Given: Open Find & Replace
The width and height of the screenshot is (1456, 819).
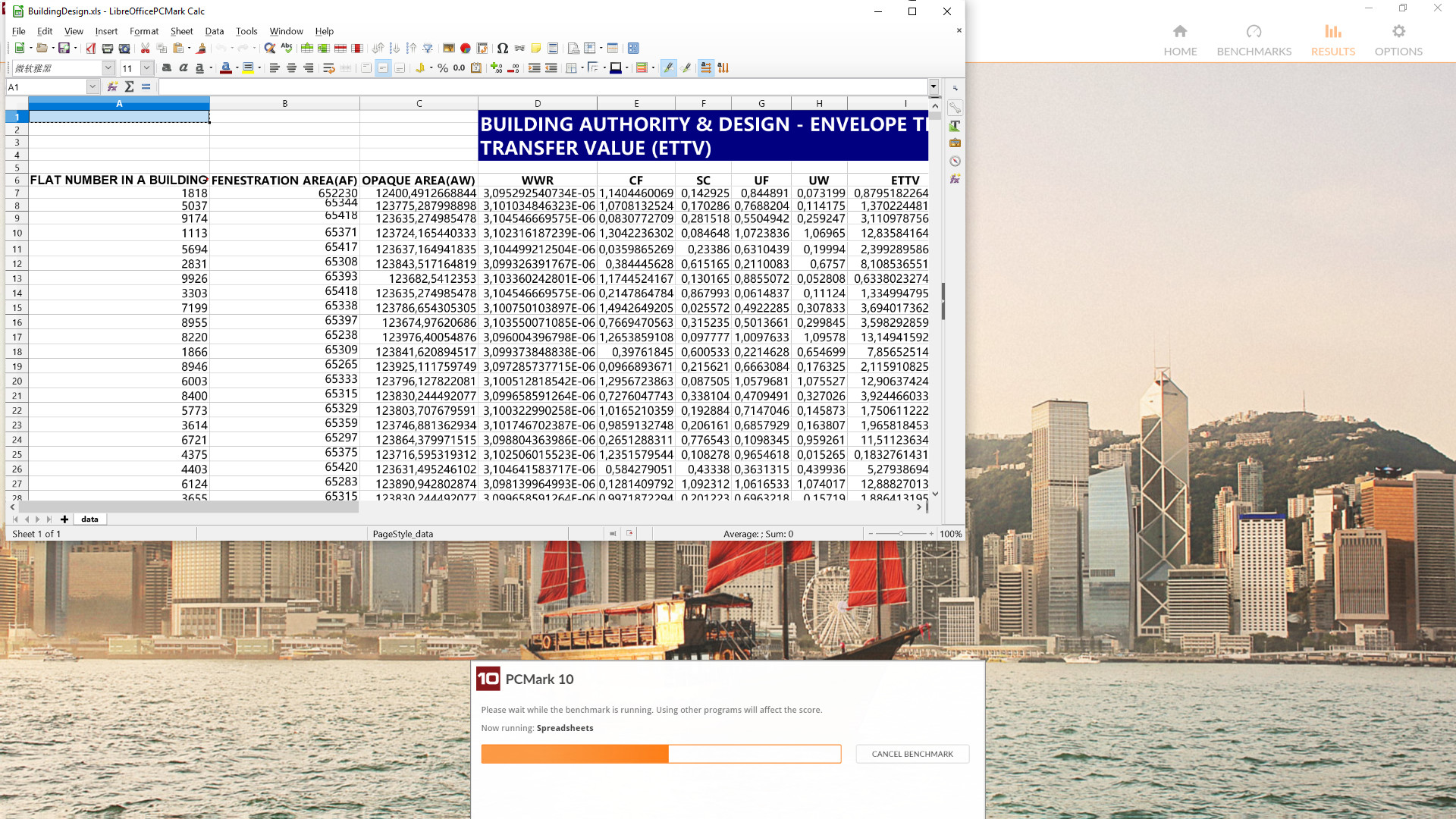Looking at the screenshot, I should 268,48.
